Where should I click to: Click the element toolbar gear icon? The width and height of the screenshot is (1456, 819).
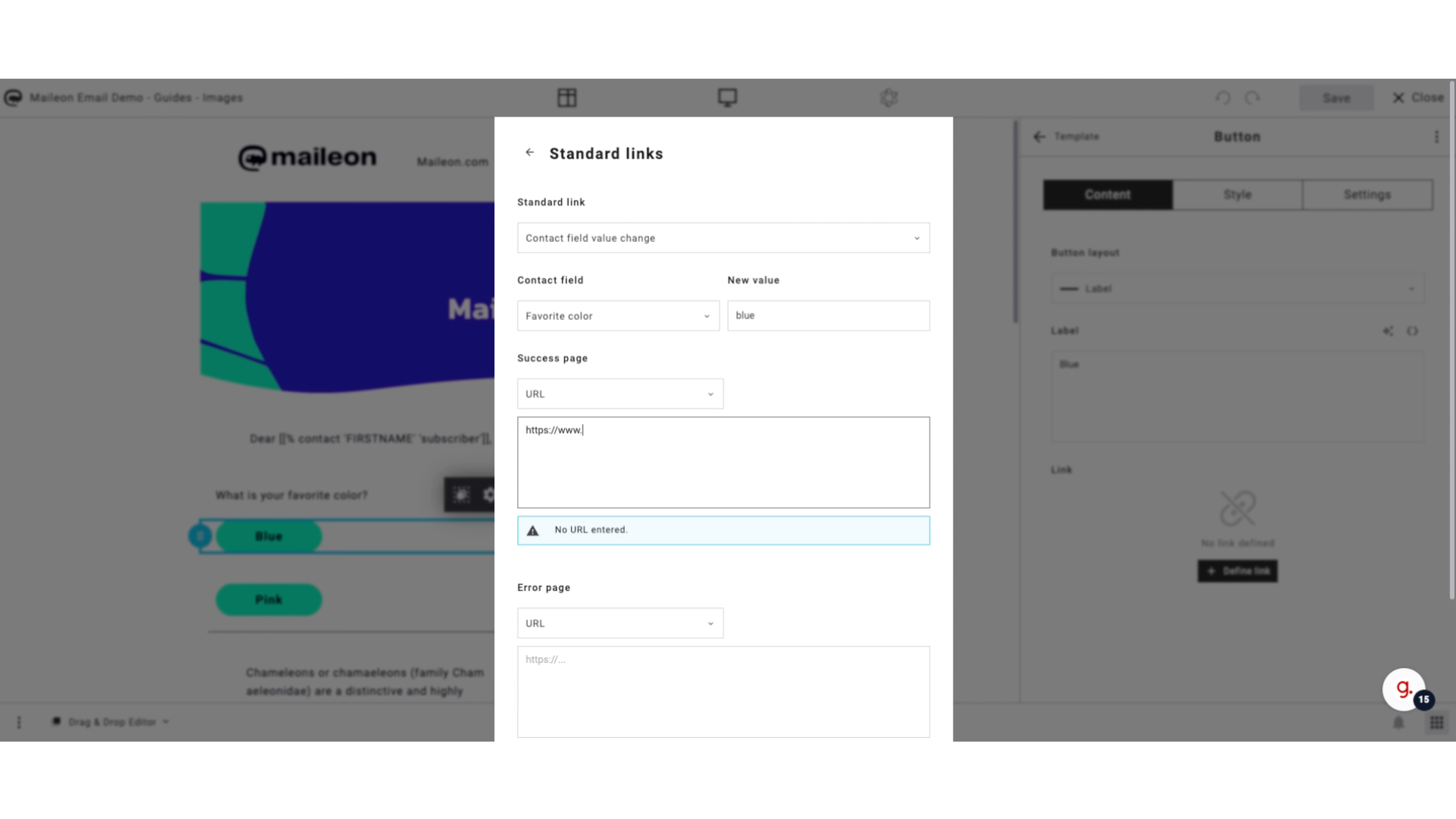coord(488,495)
